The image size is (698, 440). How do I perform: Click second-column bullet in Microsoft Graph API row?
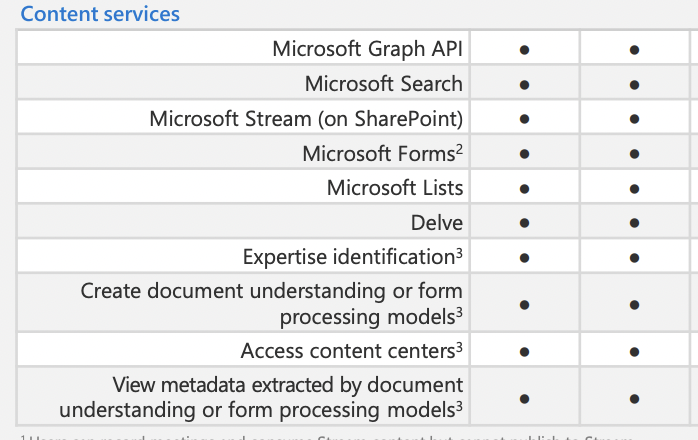pos(634,50)
